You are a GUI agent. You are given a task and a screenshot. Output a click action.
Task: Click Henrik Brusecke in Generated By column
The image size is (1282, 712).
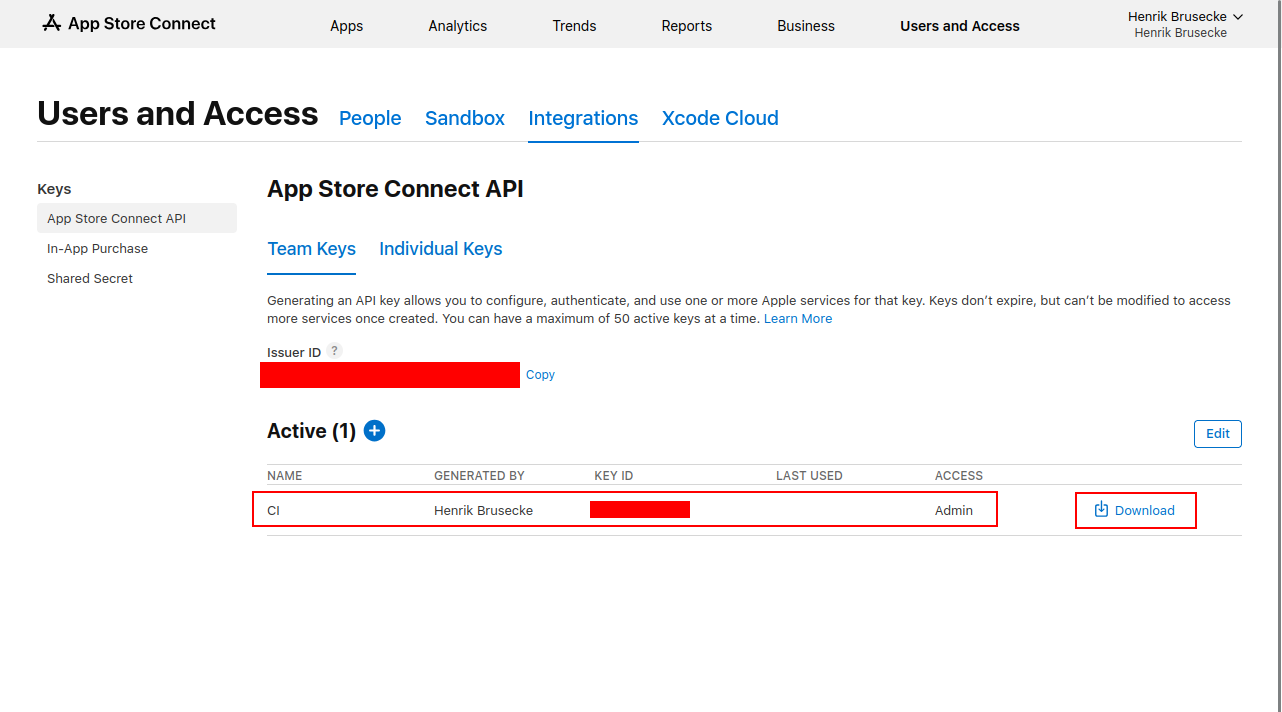point(483,510)
